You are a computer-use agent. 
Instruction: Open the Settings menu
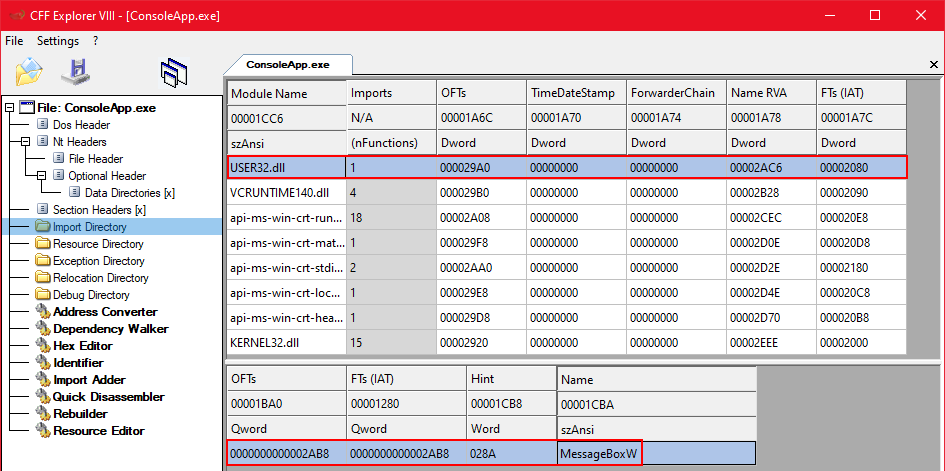click(x=57, y=41)
